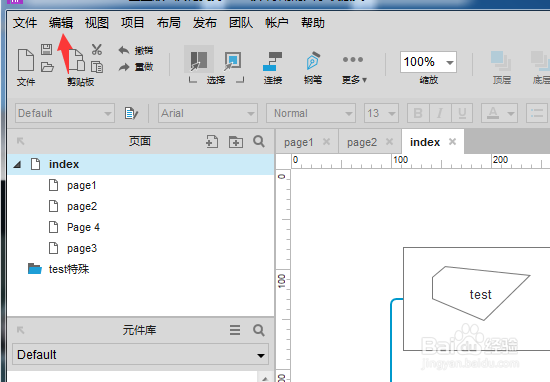This screenshot has width=550, height=382.
Task: Click the 元件库 search icon
Action: [x=259, y=330]
